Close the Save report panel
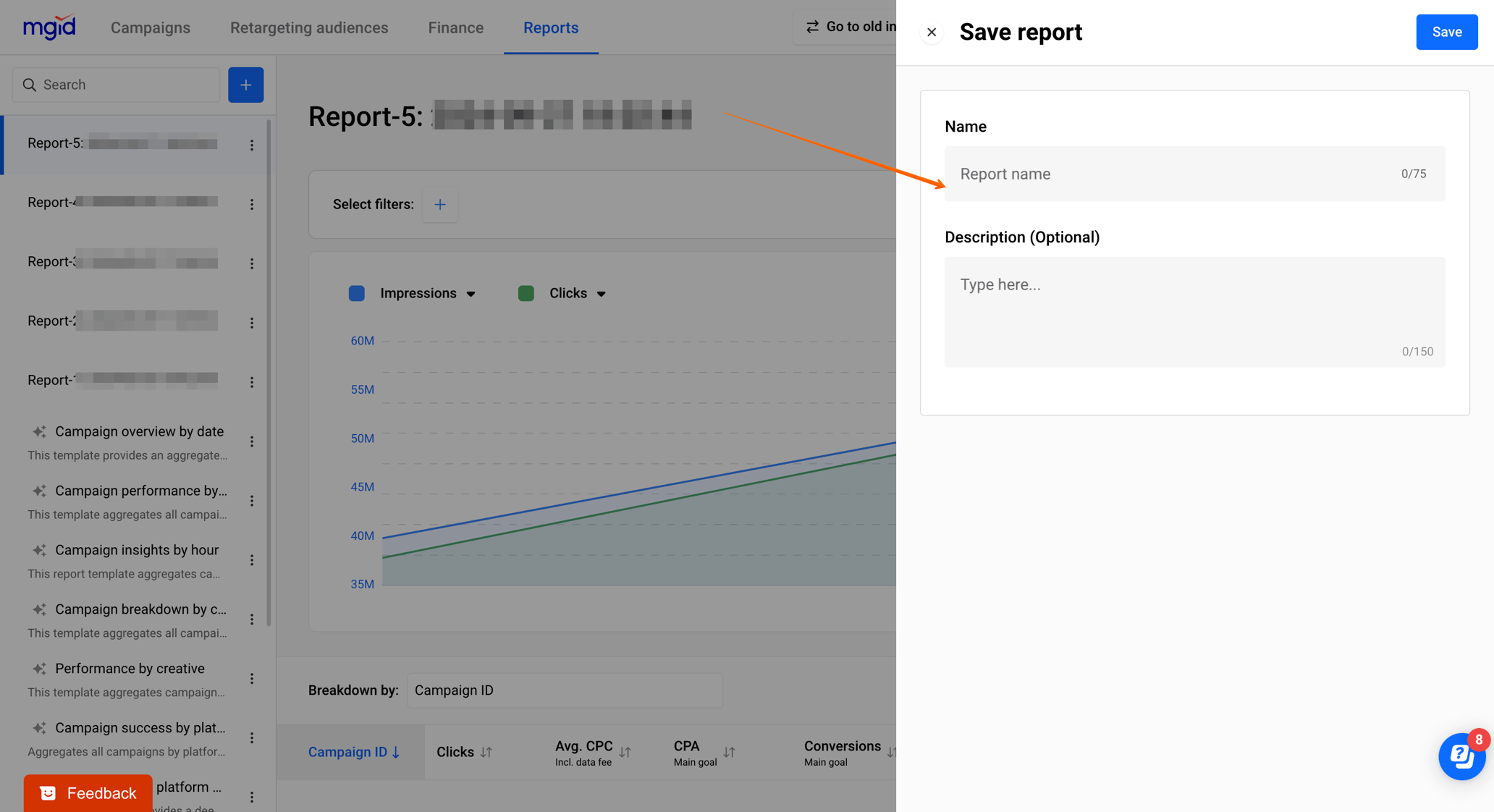Image resolution: width=1494 pixels, height=812 pixels. (932, 32)
